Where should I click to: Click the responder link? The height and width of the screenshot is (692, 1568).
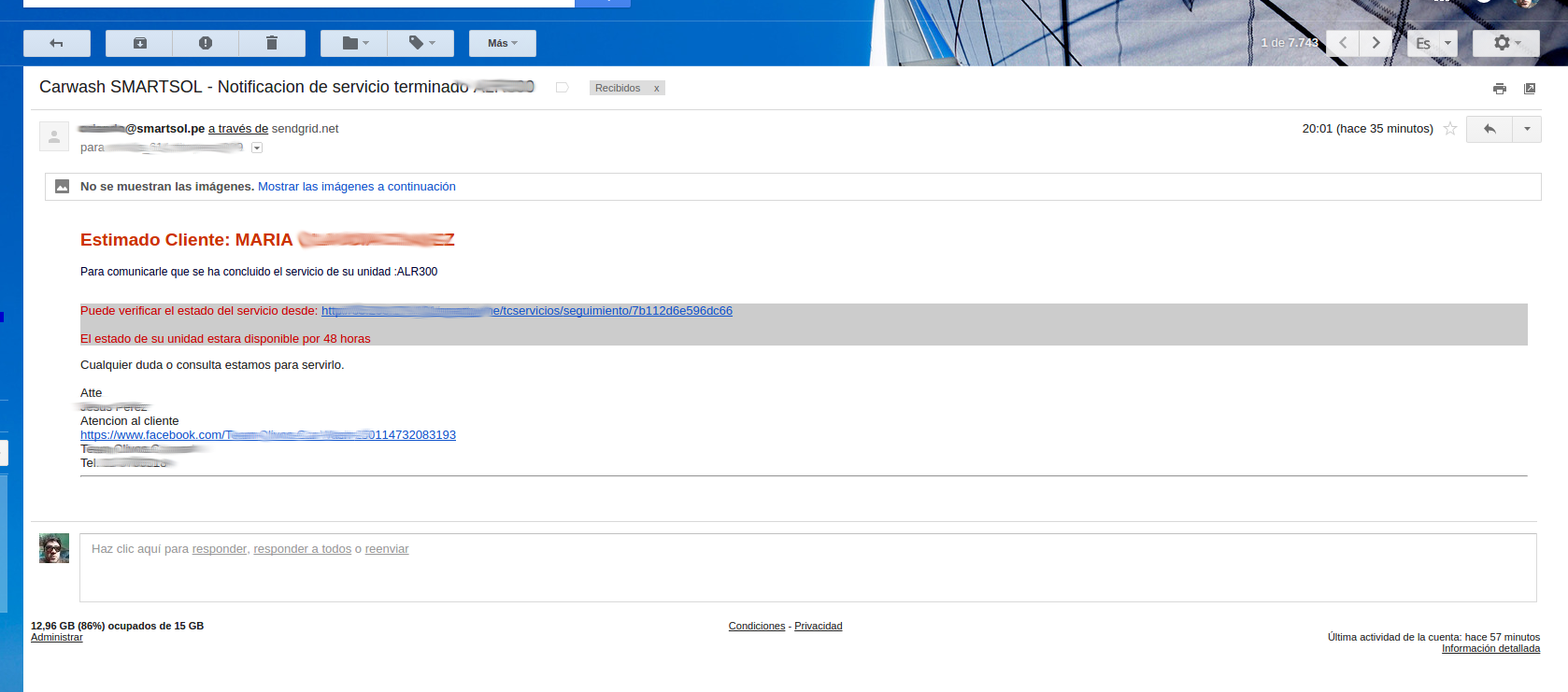pyautogui.click(x=220, y=549)
